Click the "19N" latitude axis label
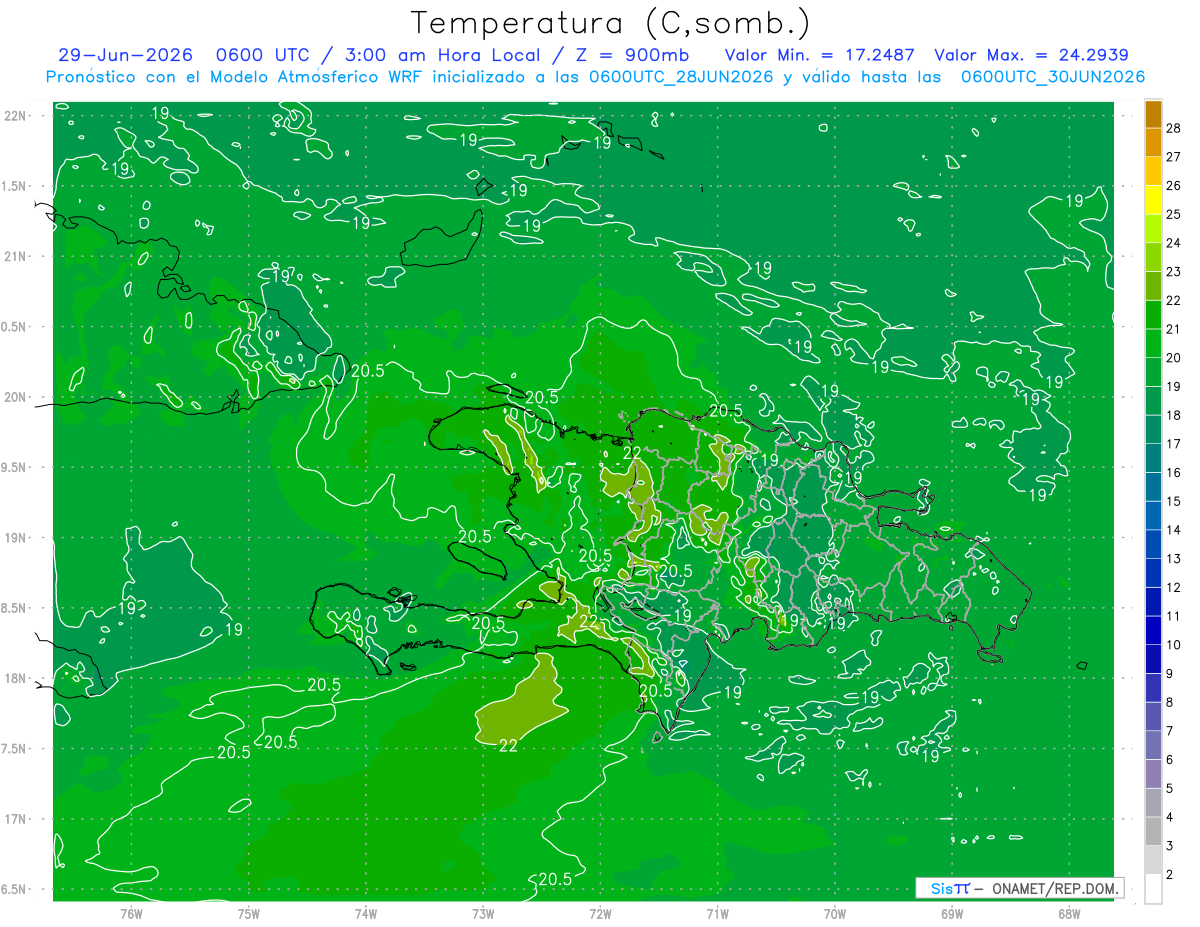 click(17, 537)
